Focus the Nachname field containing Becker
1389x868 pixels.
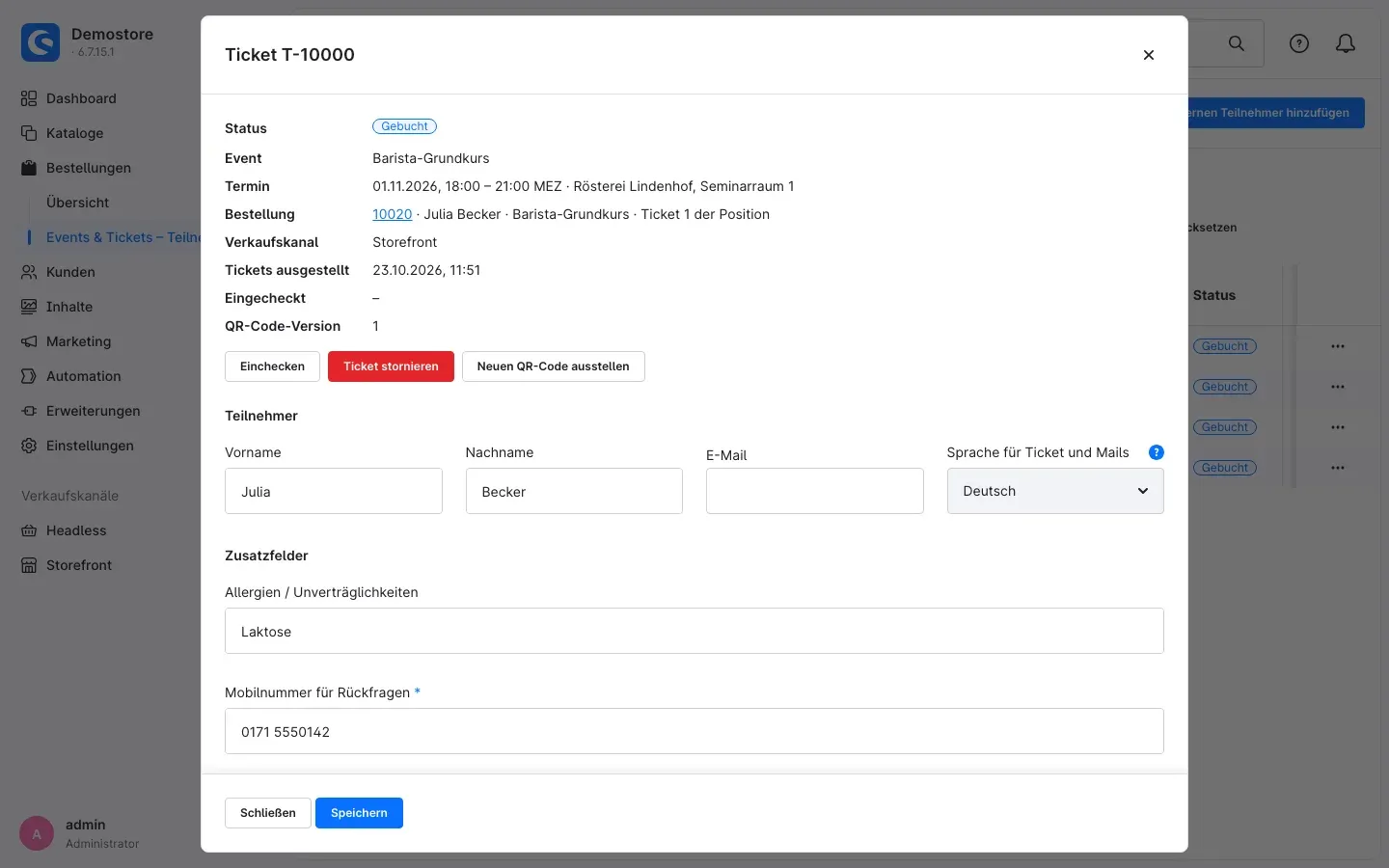point(574,491)
